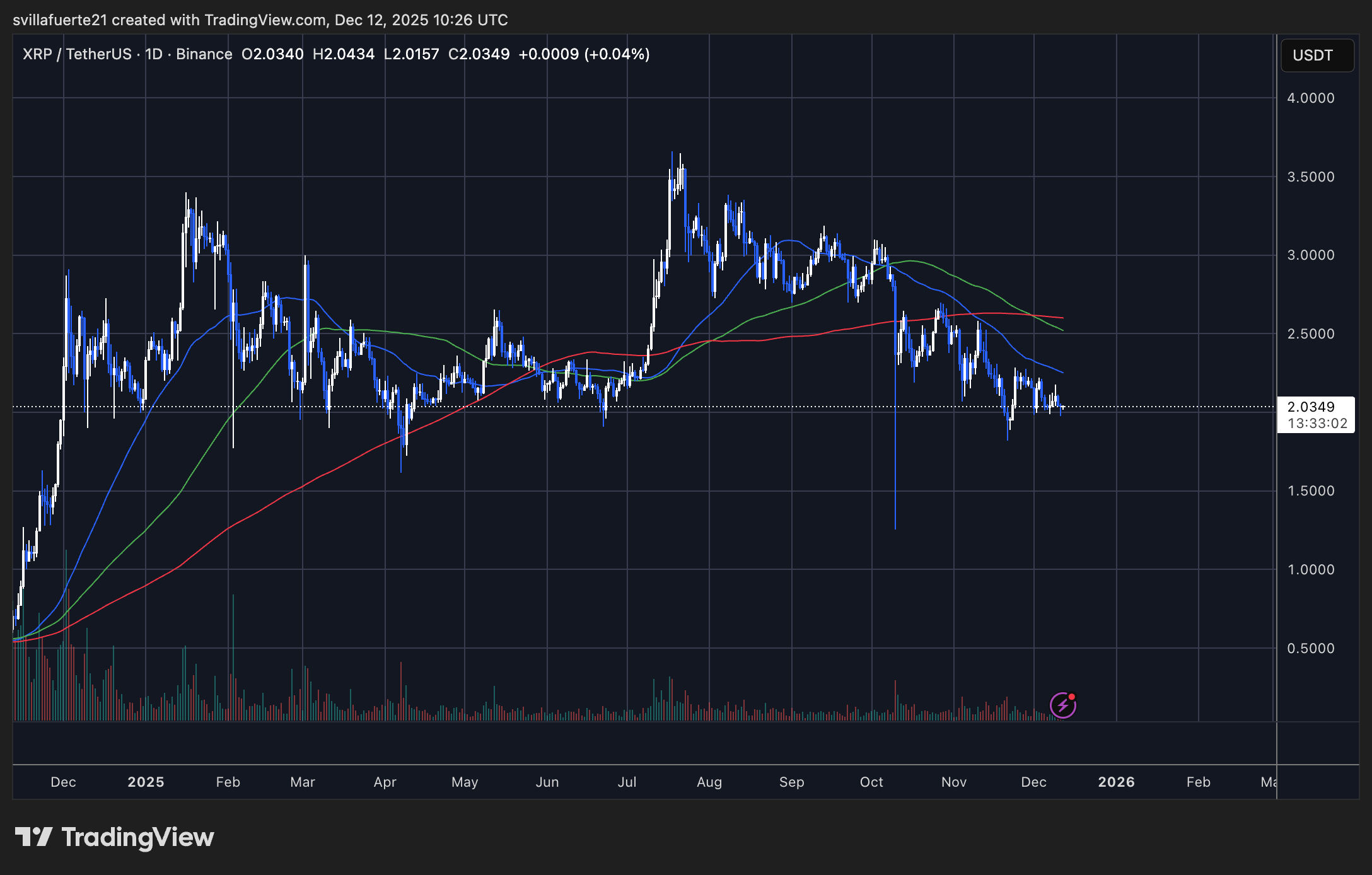1372x875 pixels.
Task: Click the Jun month label on time axis
Action: [x=547, y=782]
